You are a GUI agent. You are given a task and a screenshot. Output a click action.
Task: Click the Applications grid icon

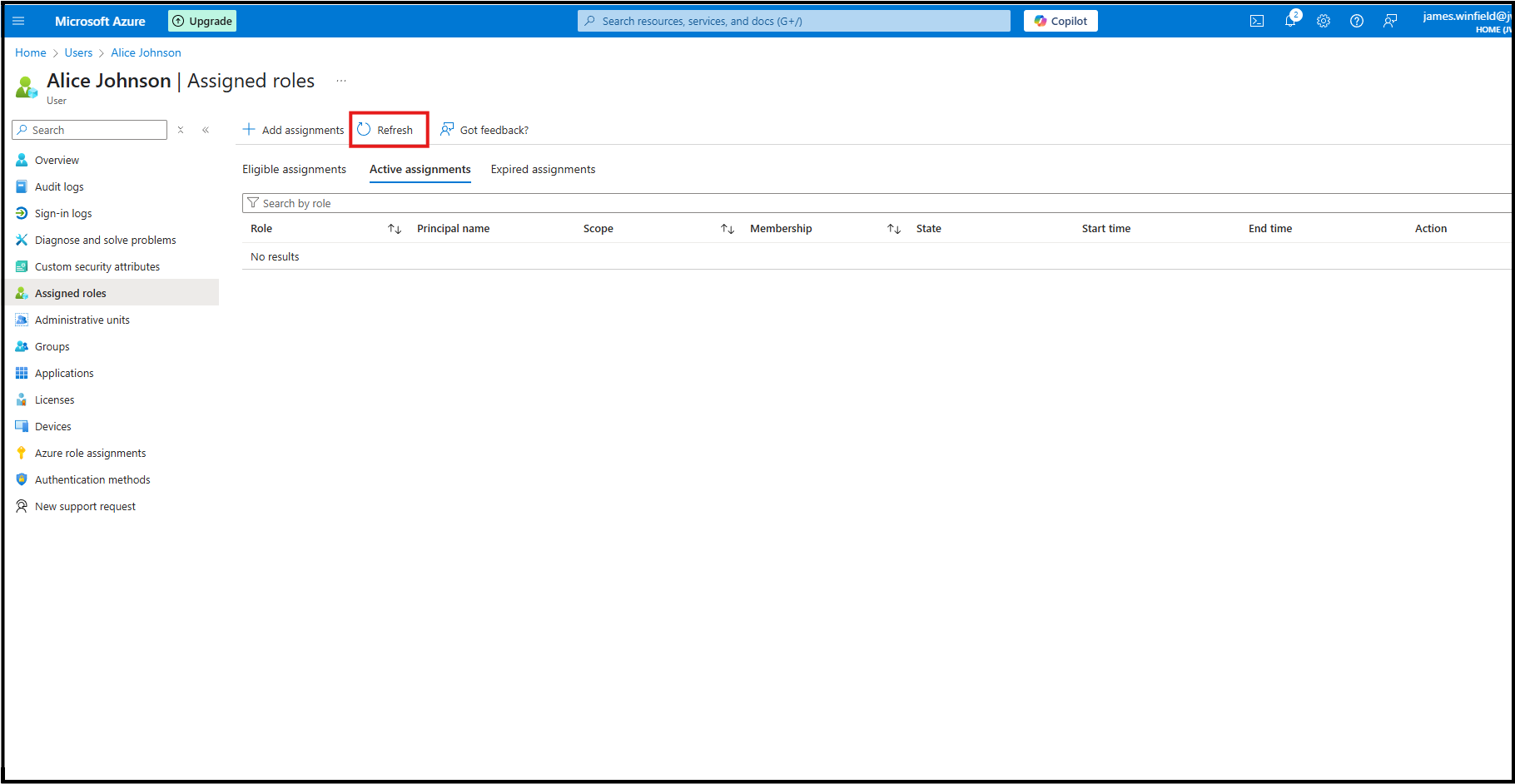click(x=22, y=373)
